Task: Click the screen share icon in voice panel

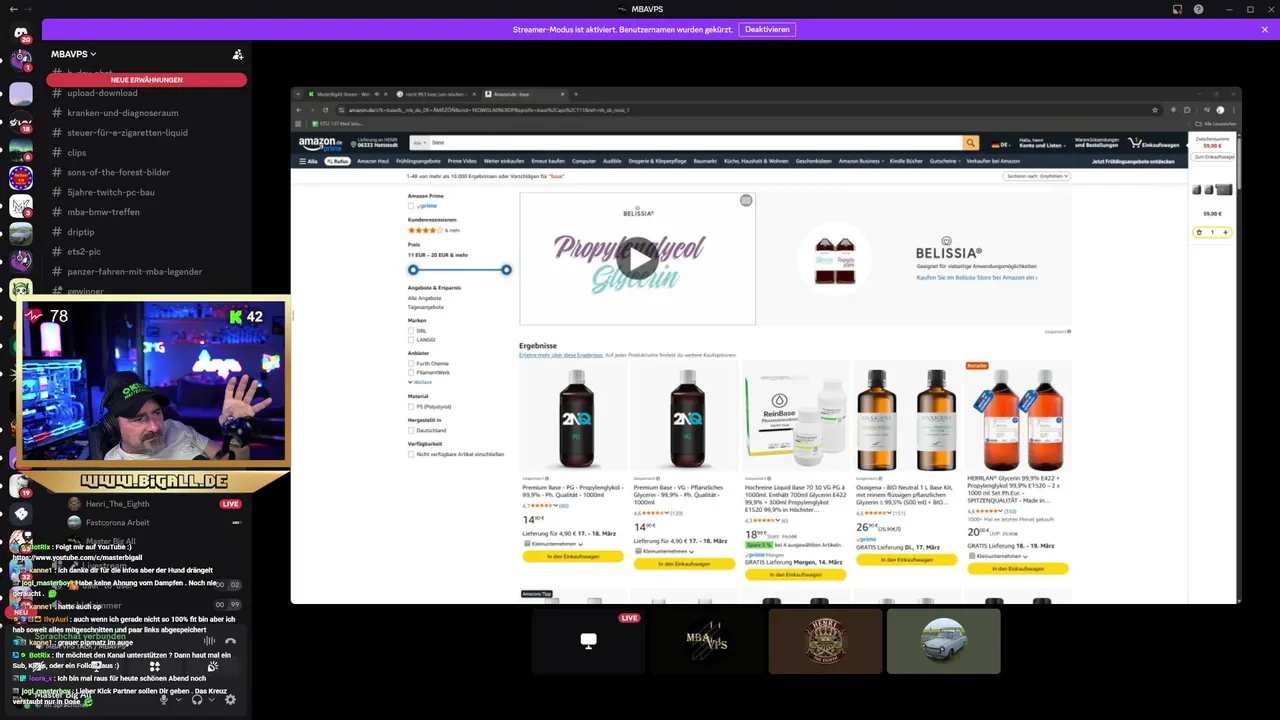Action: point(95,666)
